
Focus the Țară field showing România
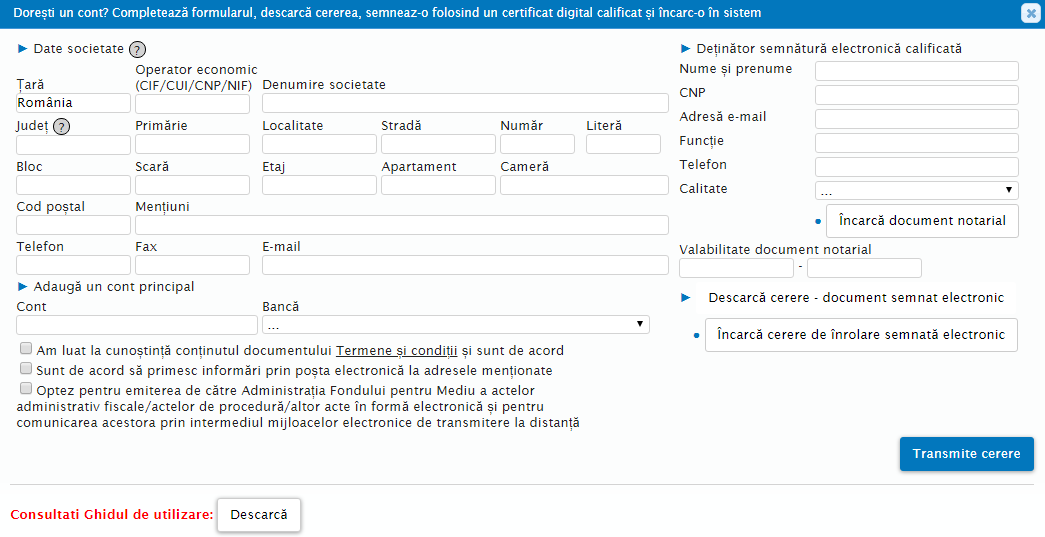click(73, 103)
